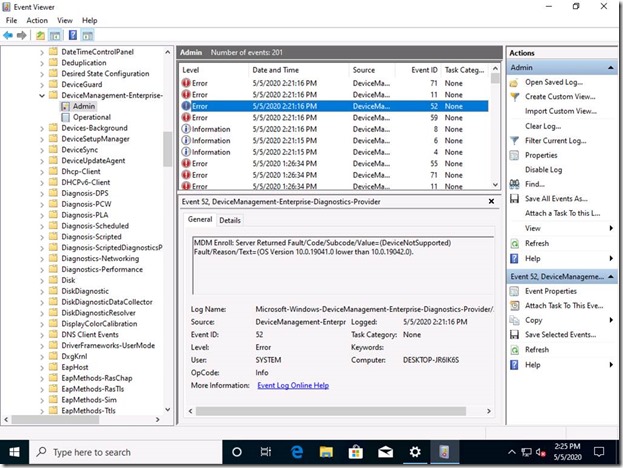Click the Event Properties icon in Actions

514,291
